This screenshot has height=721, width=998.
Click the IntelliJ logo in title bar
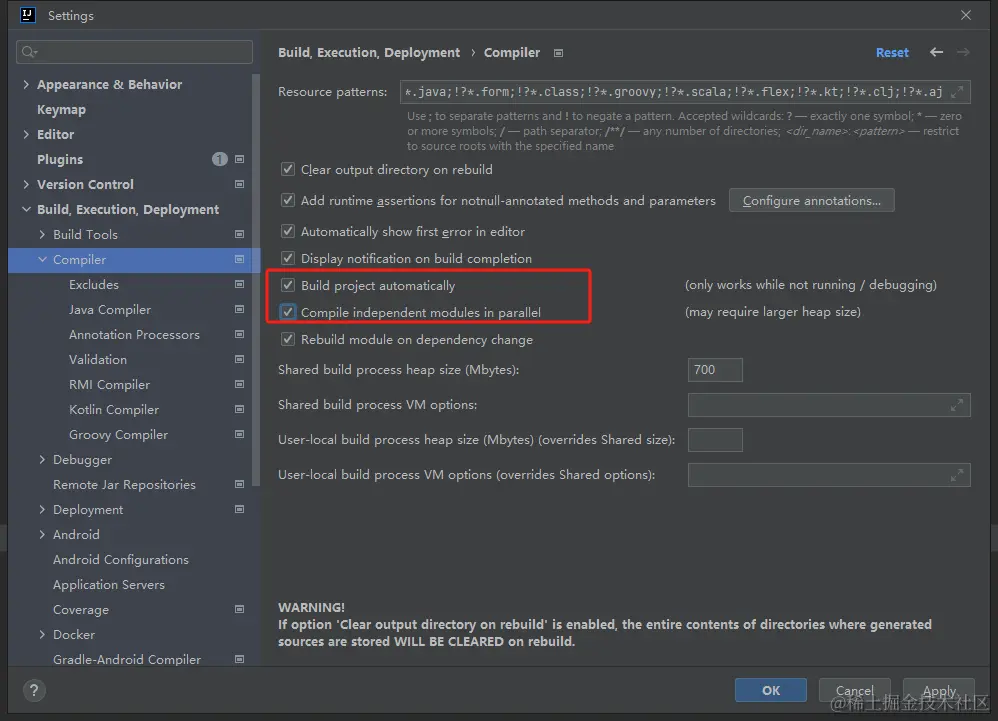coord(27,15)
